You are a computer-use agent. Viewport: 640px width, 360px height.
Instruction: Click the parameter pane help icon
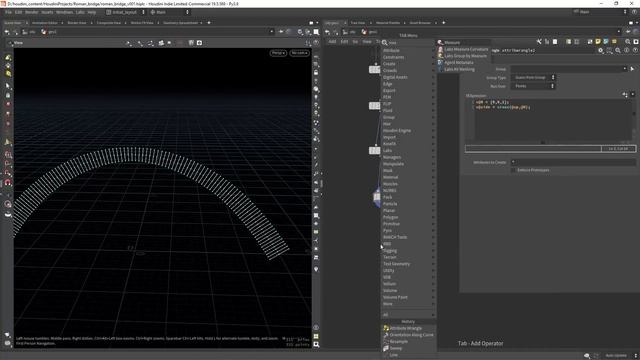[x=635, y=51]
